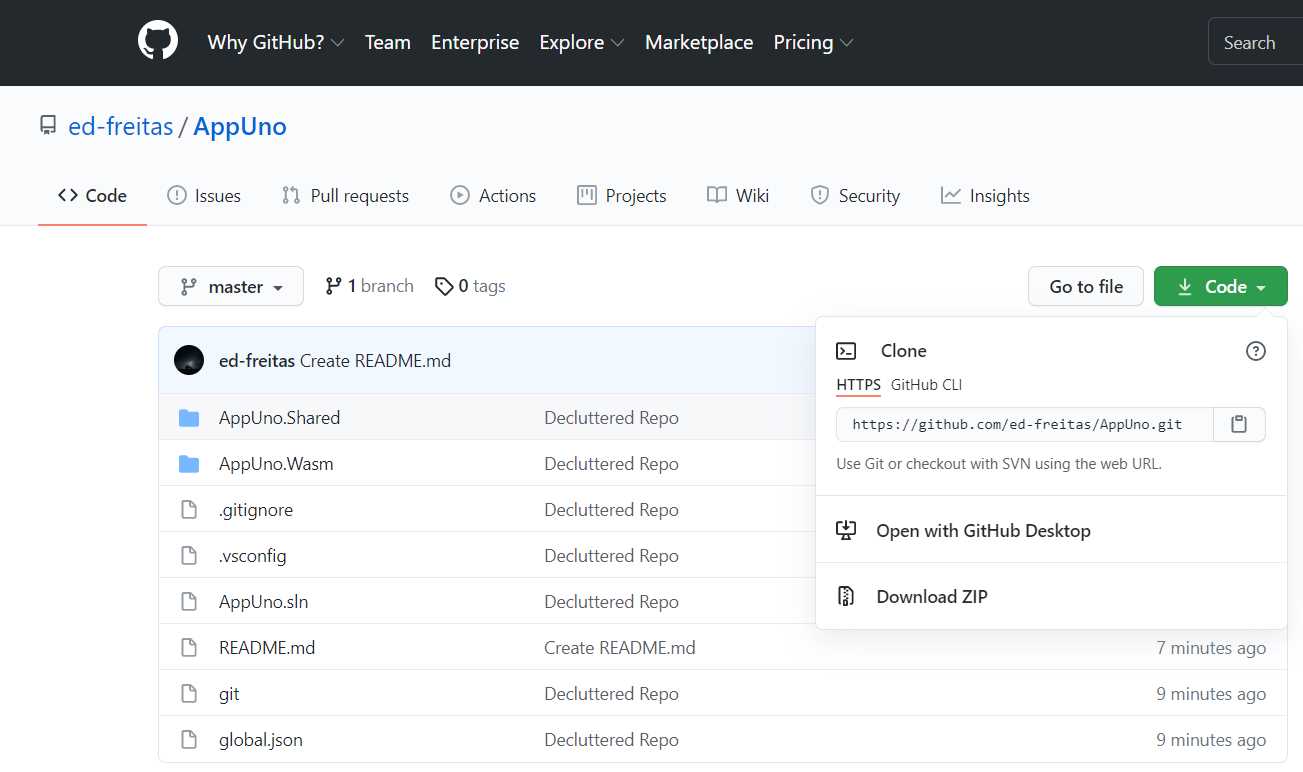1303x772 pixels.
Task: Select the HTTPS clone tab
Action: [x=858, y=384]
